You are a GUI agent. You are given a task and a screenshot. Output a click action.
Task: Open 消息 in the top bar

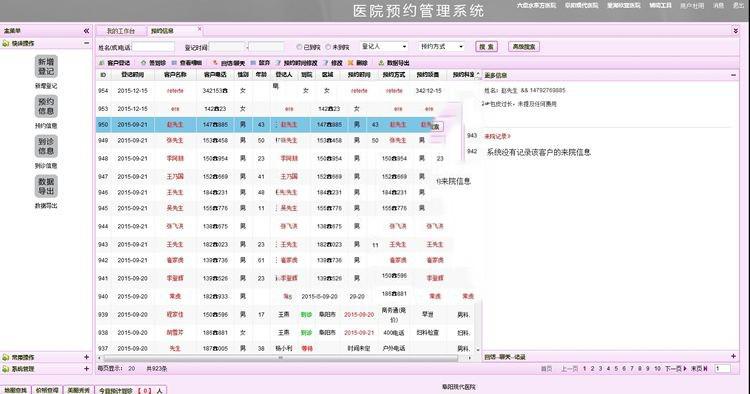[718, 5]
